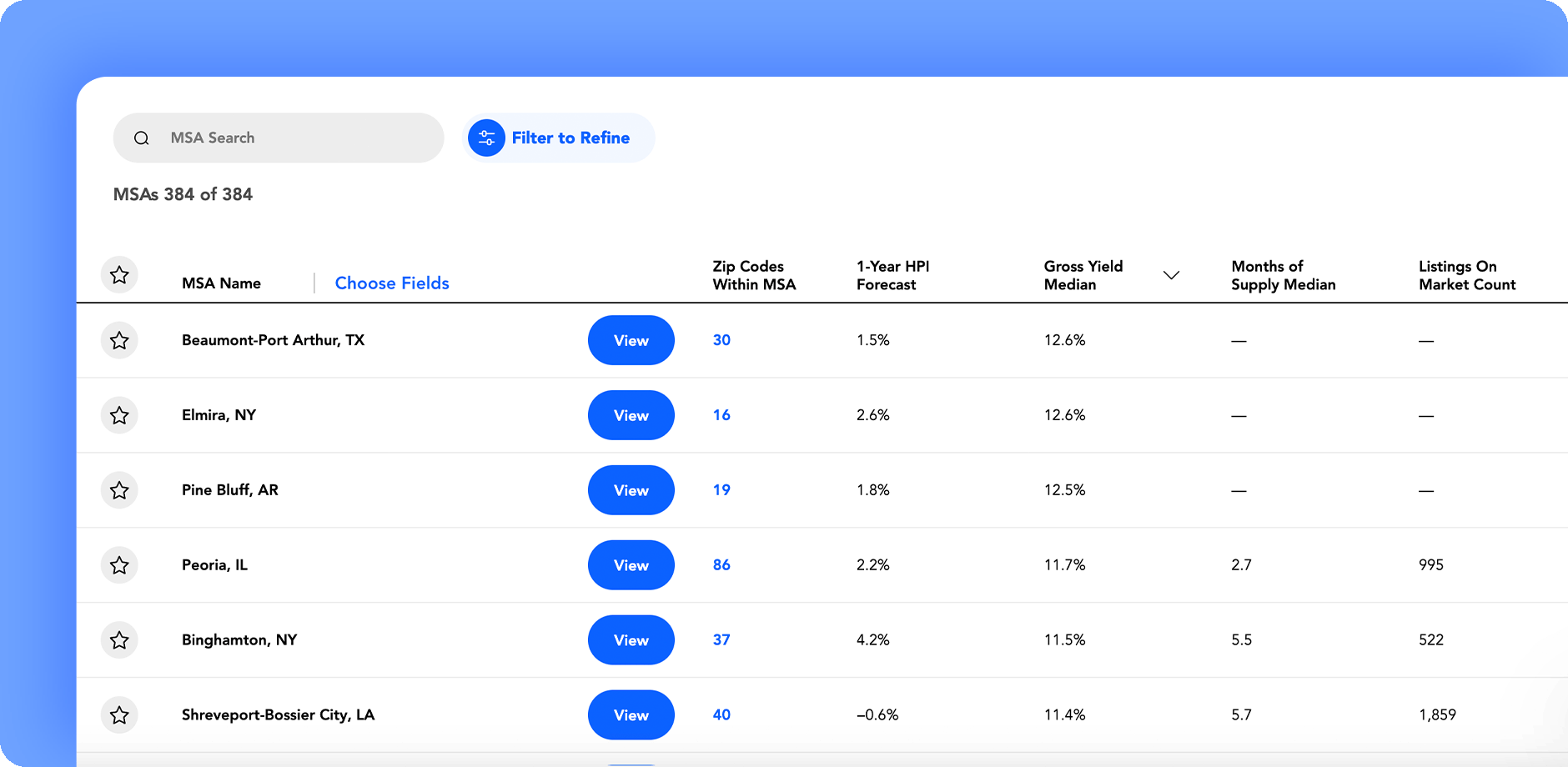Click the star icon in the table header
1568x767 pixels.
pos(119,274)
